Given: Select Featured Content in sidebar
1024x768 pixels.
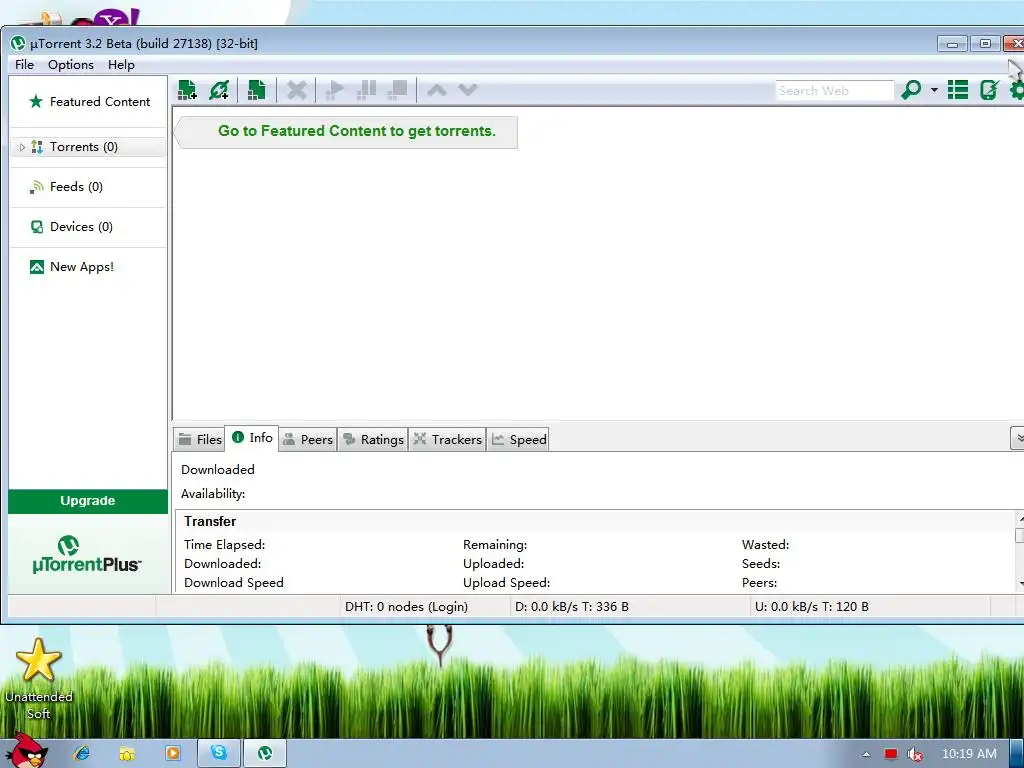Looking at the screenshot, I should [88, 102].
